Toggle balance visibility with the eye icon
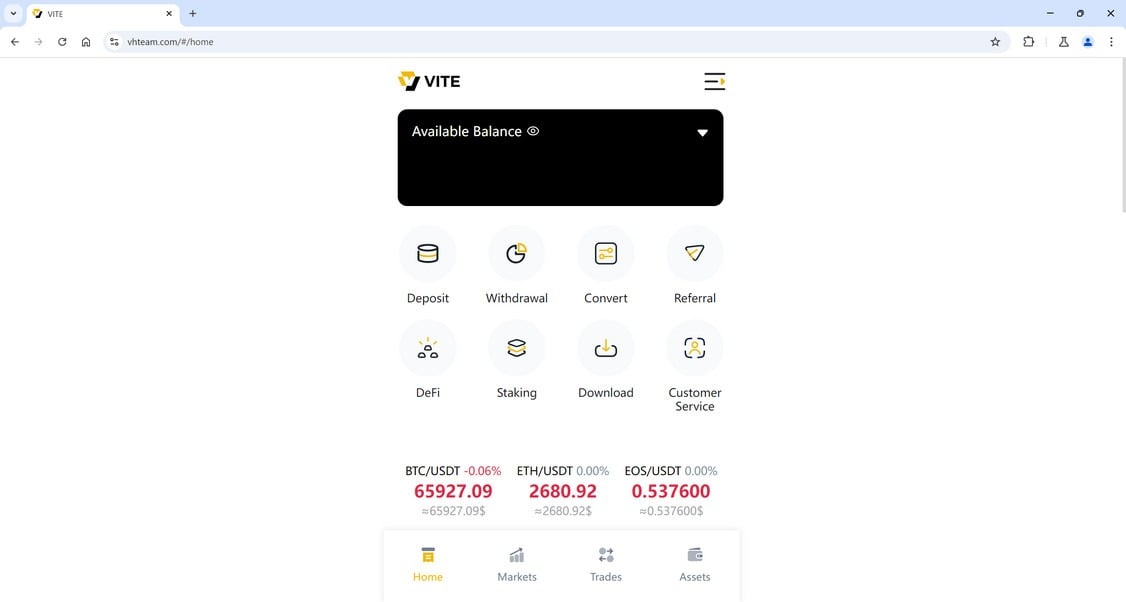 [x=533, y=131]
